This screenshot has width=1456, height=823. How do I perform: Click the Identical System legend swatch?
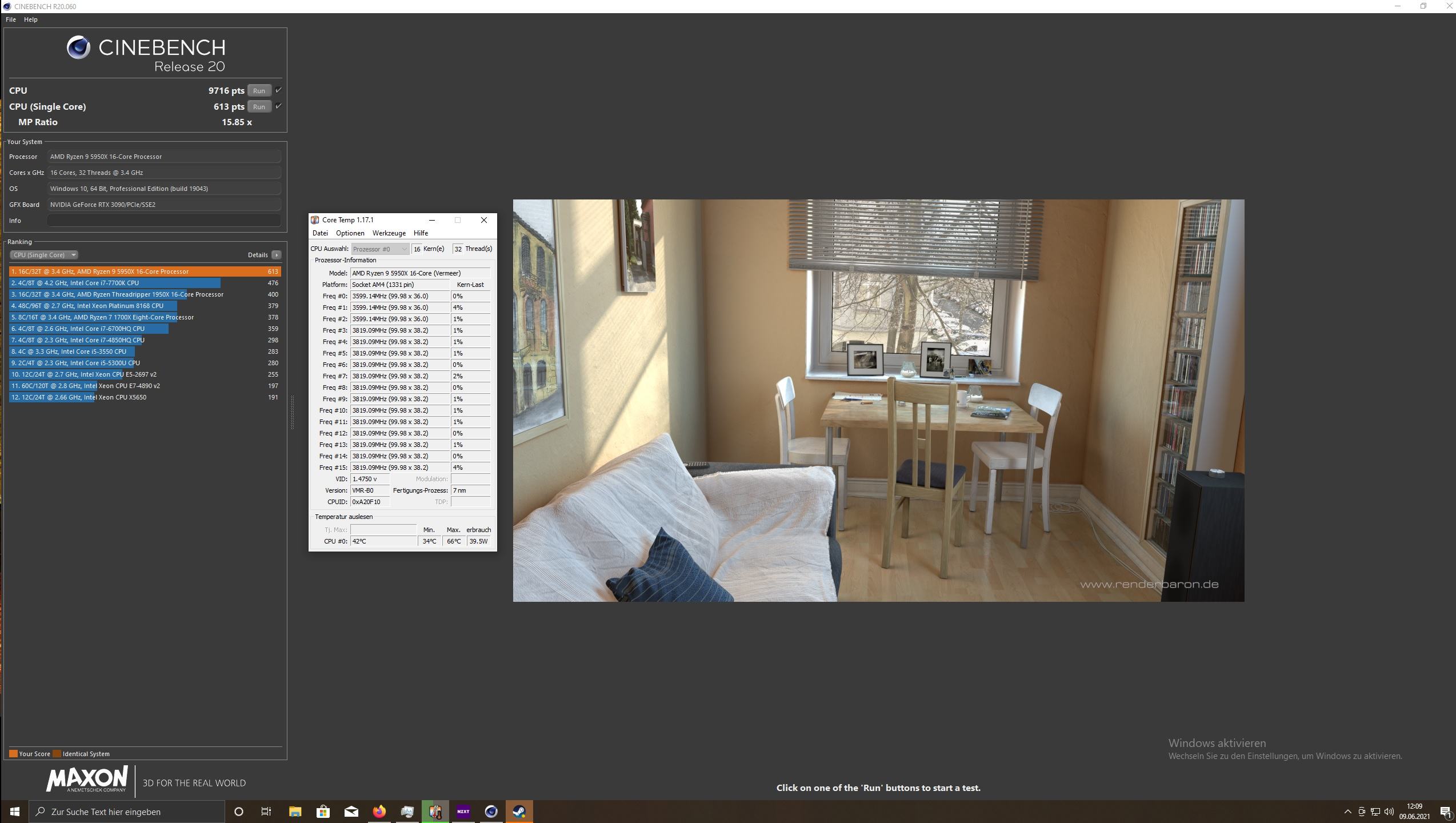coord(57,753)
